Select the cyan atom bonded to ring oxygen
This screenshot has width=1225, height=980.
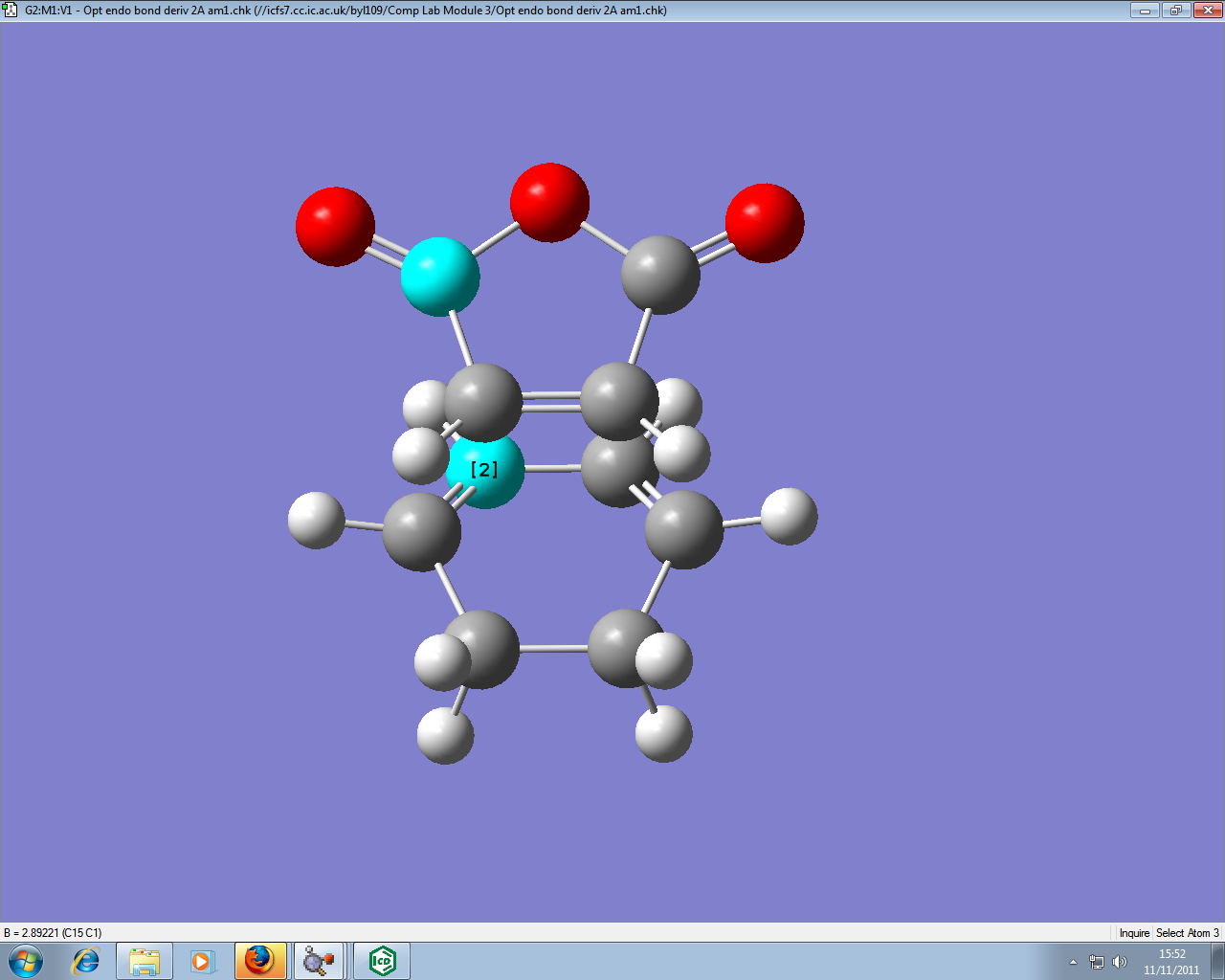click(x=440, y=277)
